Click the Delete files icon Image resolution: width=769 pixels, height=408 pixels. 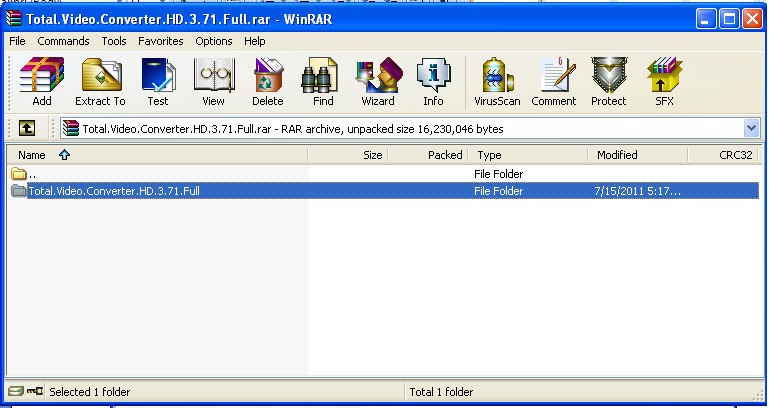pos(268,81)
